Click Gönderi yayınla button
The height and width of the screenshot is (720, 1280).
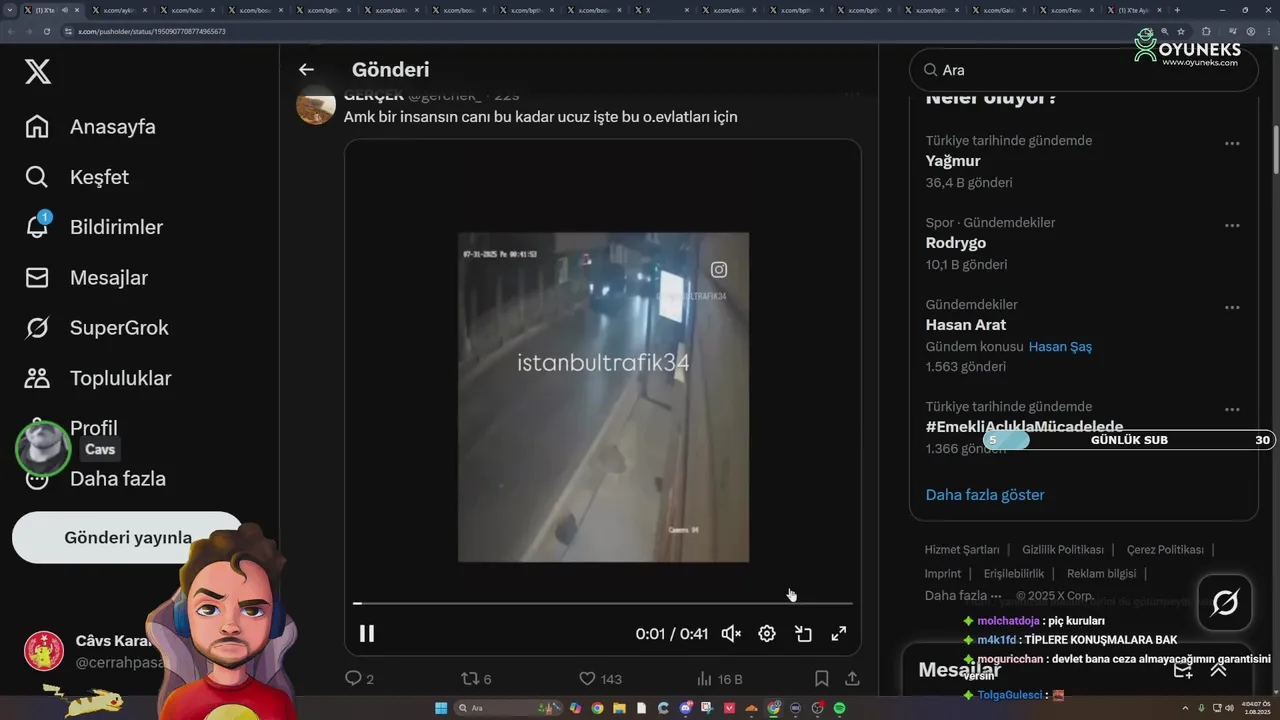coord(127,538)
